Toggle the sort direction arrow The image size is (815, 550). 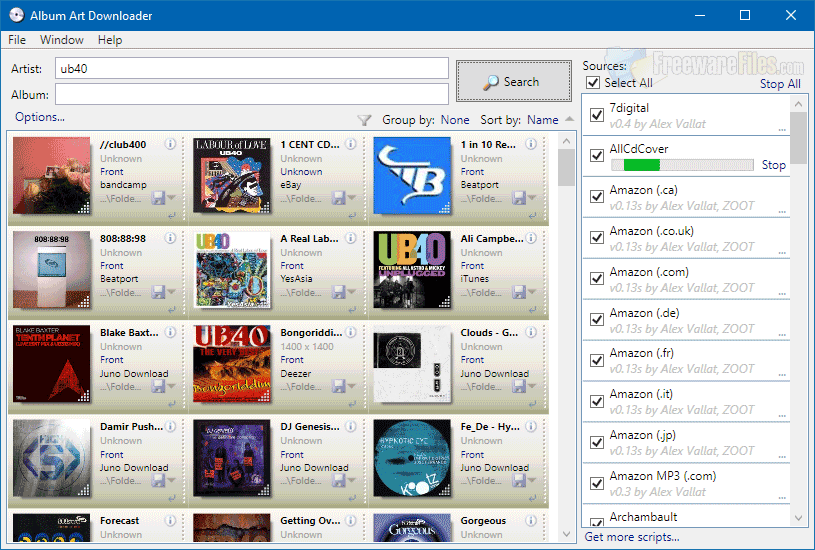[570, 119]
